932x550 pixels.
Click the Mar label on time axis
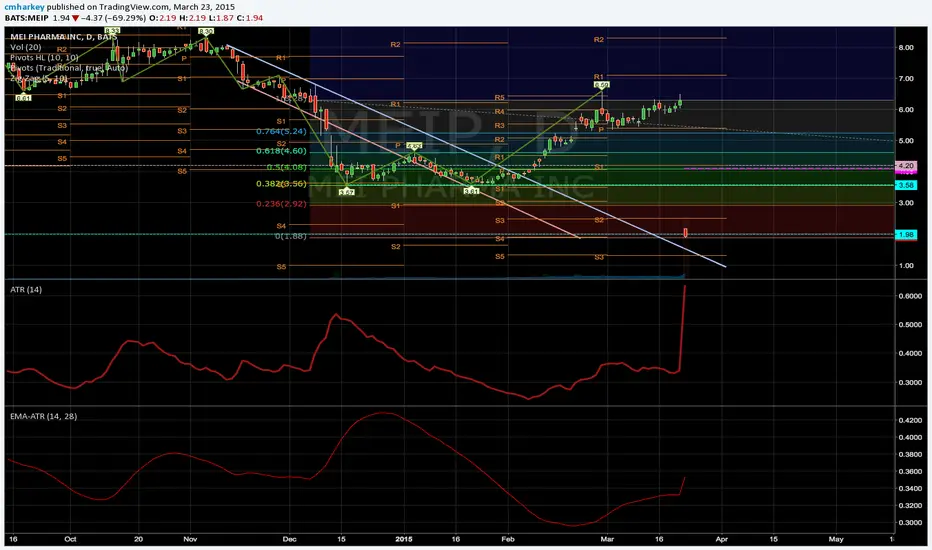point(607,539)
